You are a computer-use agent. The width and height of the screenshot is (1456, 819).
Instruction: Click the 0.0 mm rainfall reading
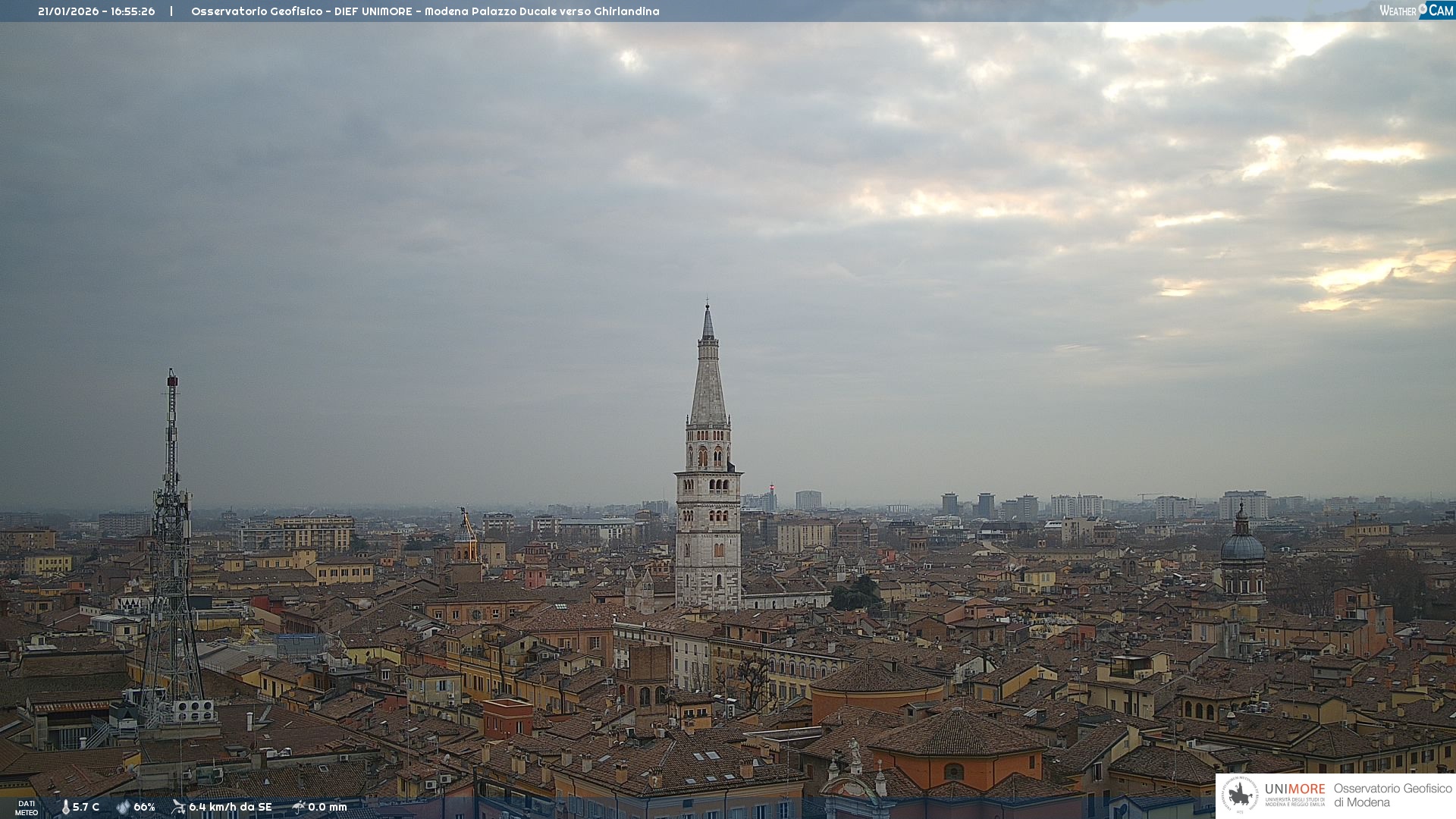click(x=327, y=807)
